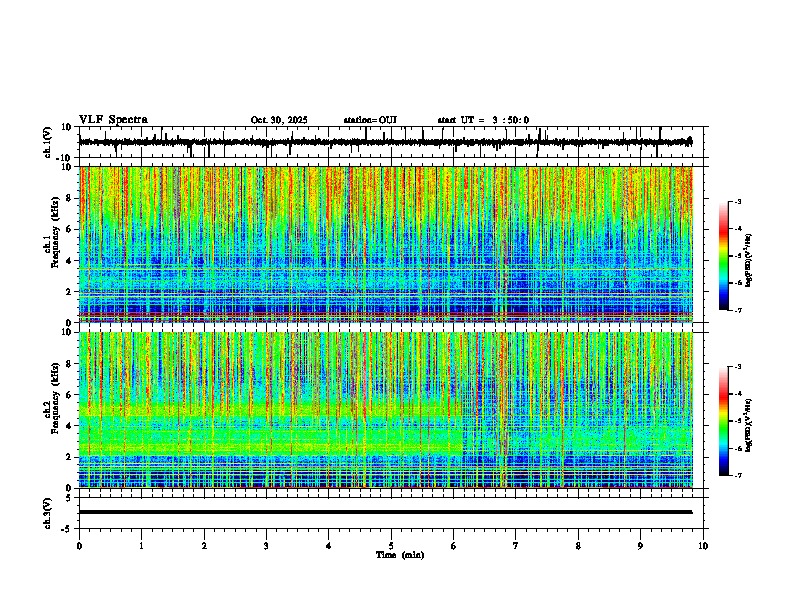The height and width of the screenshot is (612, 792).
Task: Click the "-7" label on ch.1 color bar
Action: point(737,310)
